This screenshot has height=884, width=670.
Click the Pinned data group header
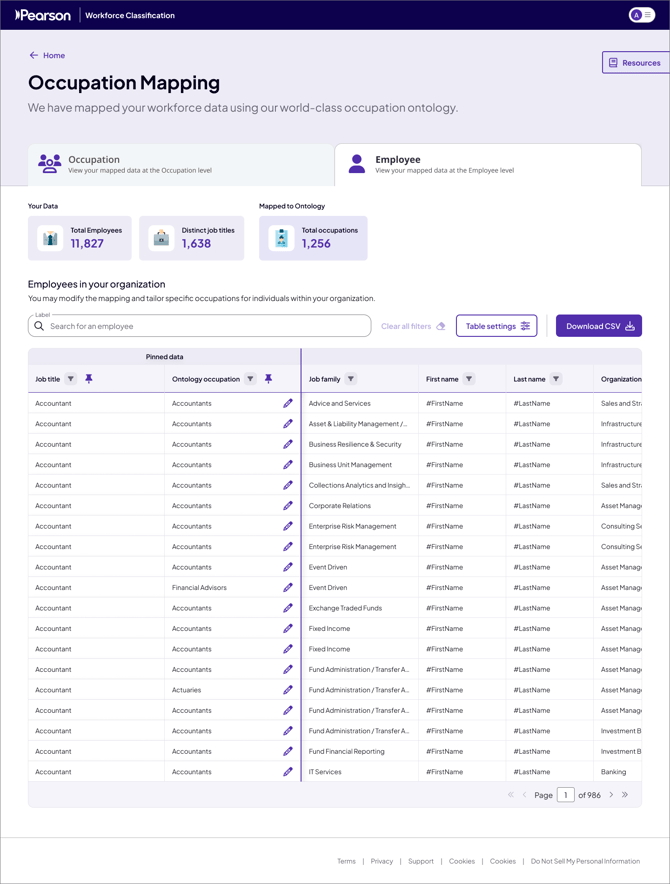click(164, 357)
